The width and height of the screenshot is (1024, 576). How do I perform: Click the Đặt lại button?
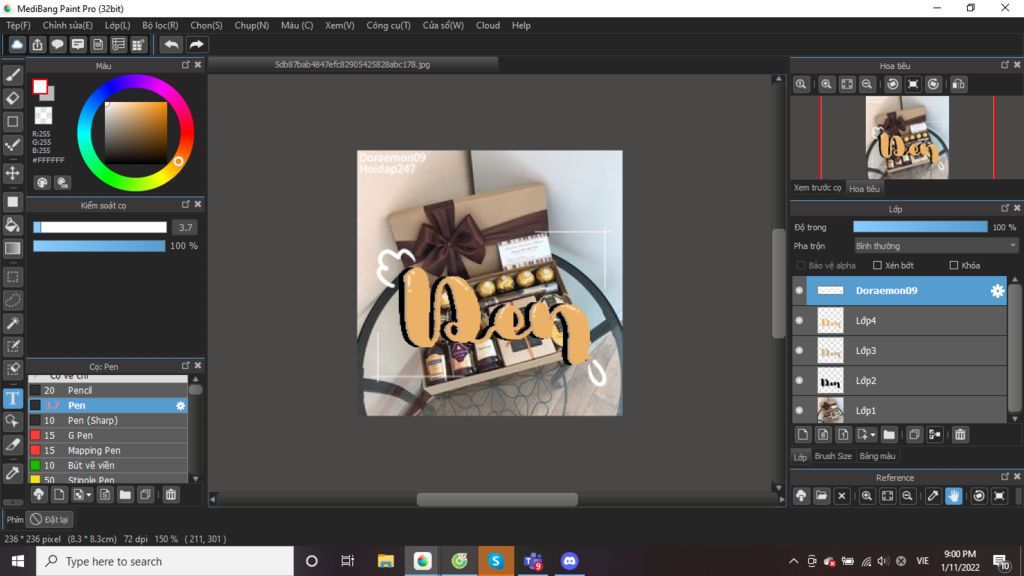[x=50, y=520]
